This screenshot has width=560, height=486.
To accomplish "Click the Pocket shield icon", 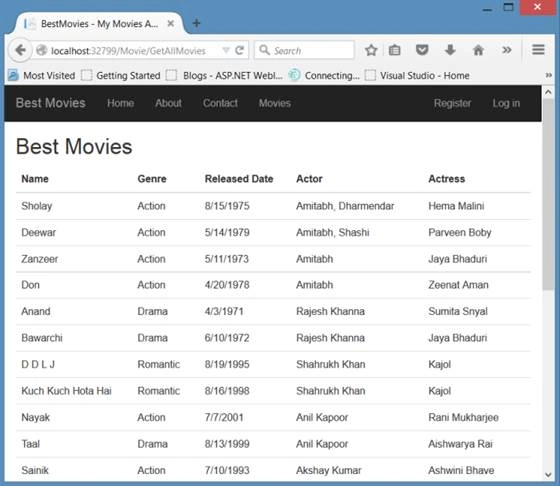I will tap(422, 50).
